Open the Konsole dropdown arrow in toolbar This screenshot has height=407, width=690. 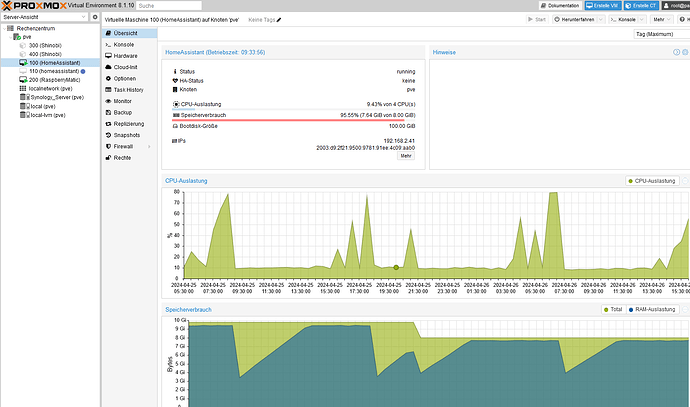642,20
